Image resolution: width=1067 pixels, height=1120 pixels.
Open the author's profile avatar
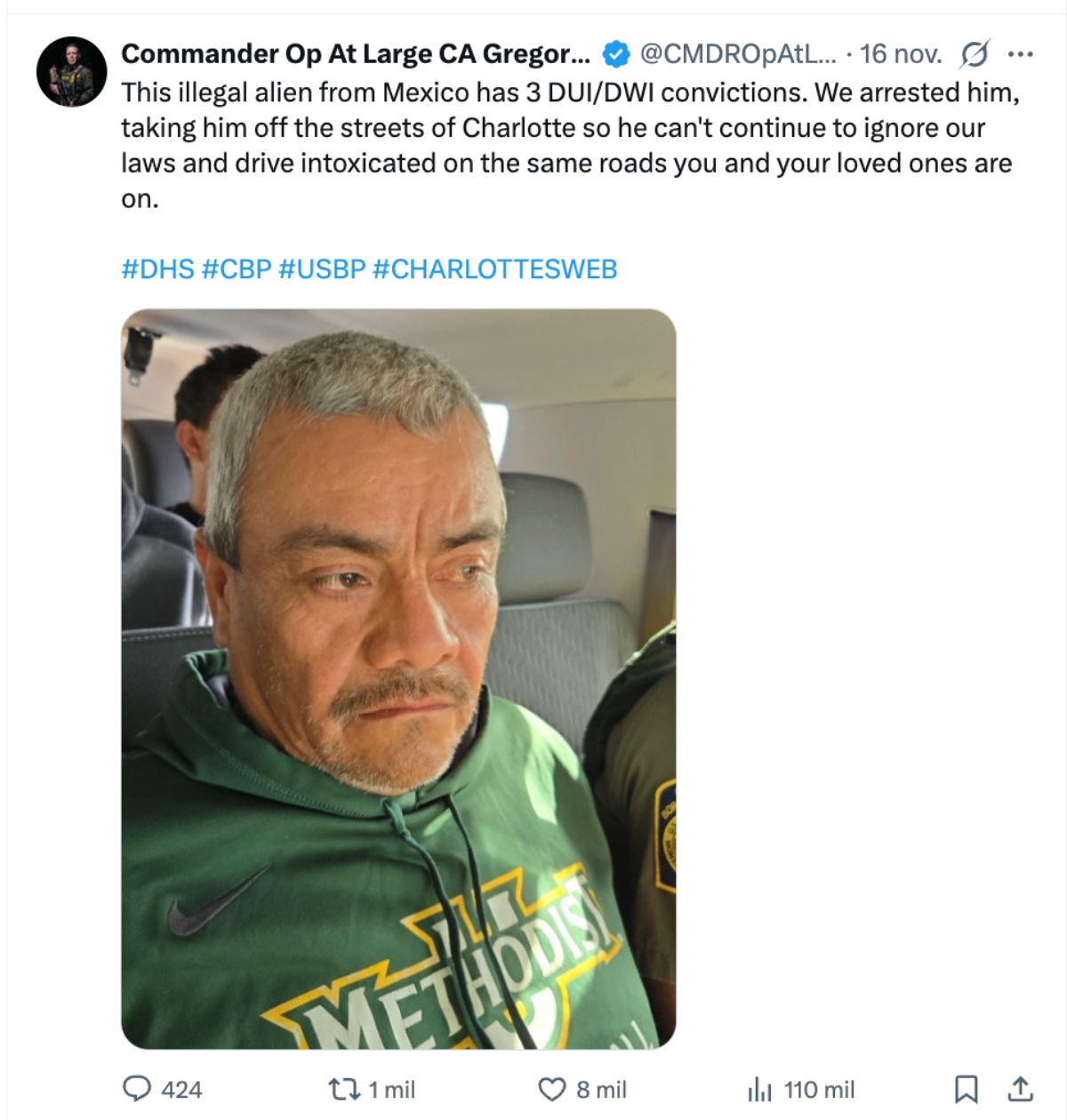(72, 72)
